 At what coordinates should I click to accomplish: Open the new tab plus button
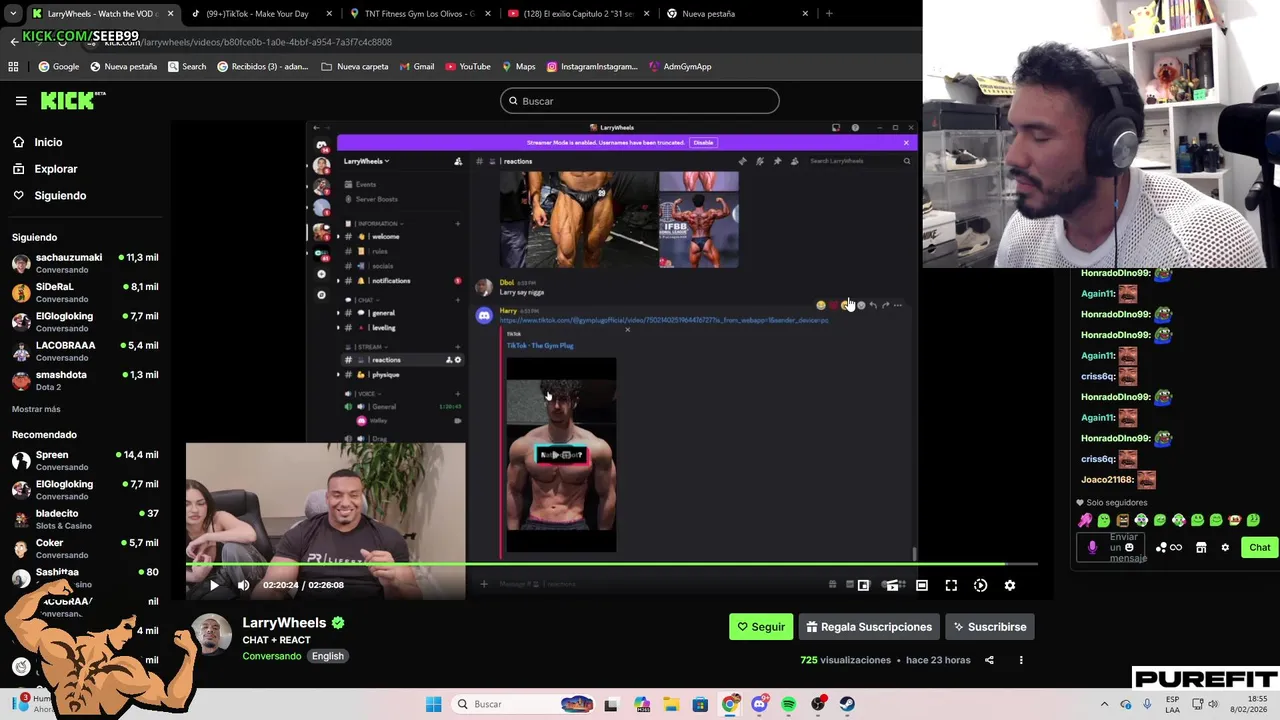(x=829, y=14)
